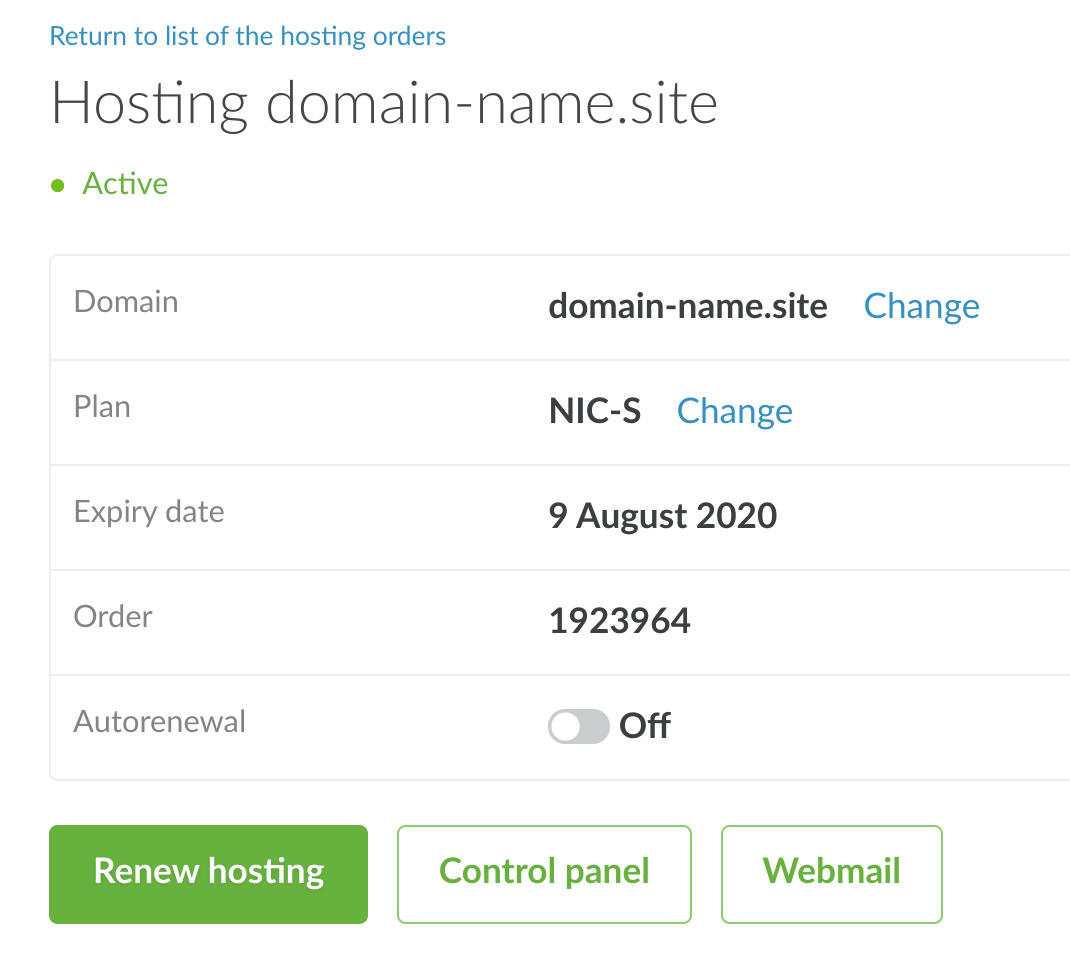Select the bold domain-name.site value in Domain row
The height and width of the screenshot is (953, 1070).
click(688, 306)
